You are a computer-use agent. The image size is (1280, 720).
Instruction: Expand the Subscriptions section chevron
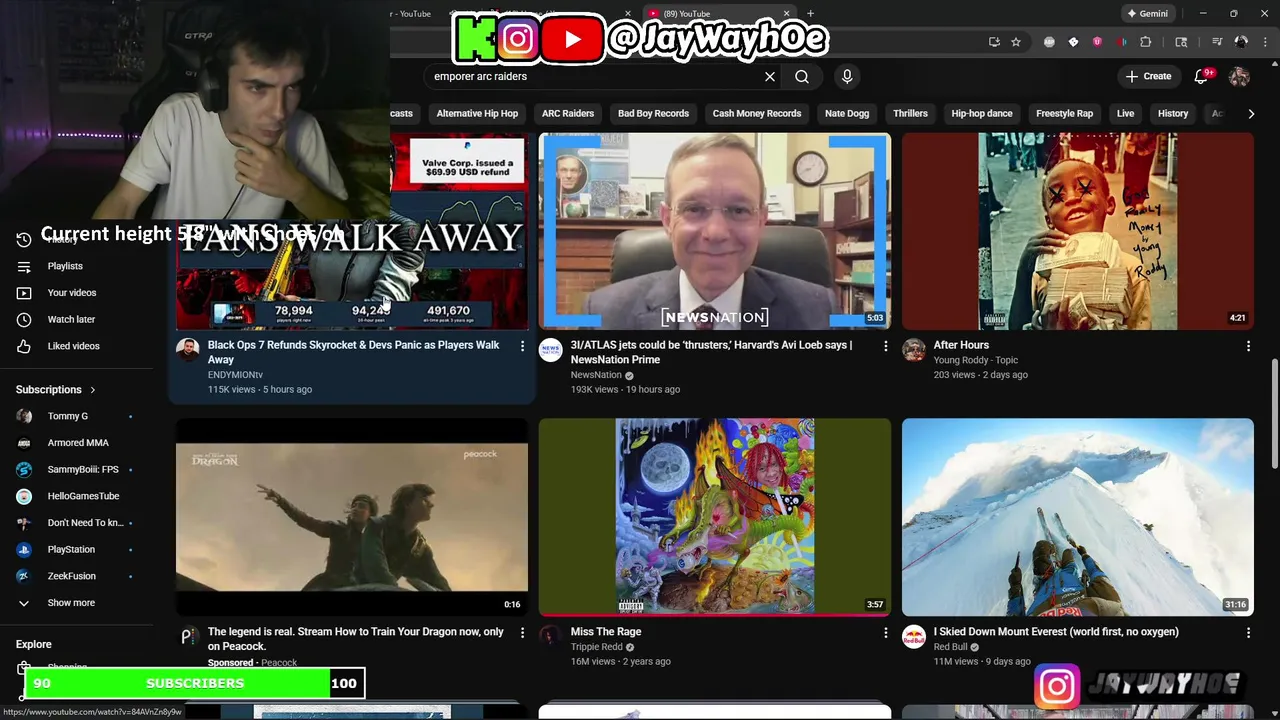[93, 390]
